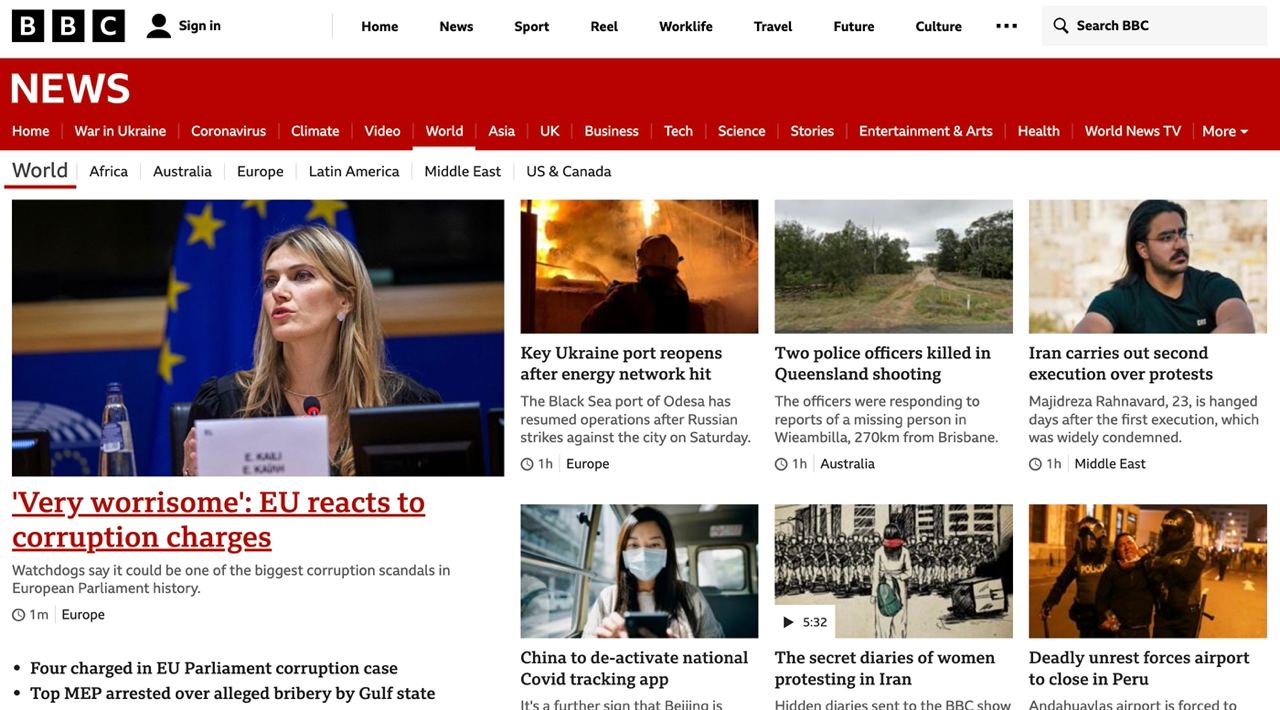Viewport: 1280px width, 710px height.
Task: Open the Home link in top navigation
Action: pos(379,26)
